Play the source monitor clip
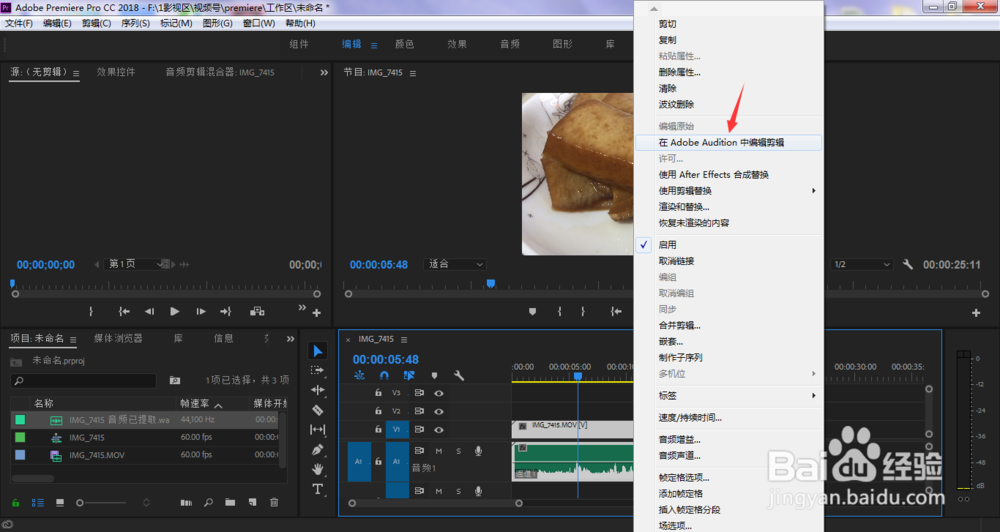The height and width of the screenshot is (532, 1000). [x=174, y=311]
